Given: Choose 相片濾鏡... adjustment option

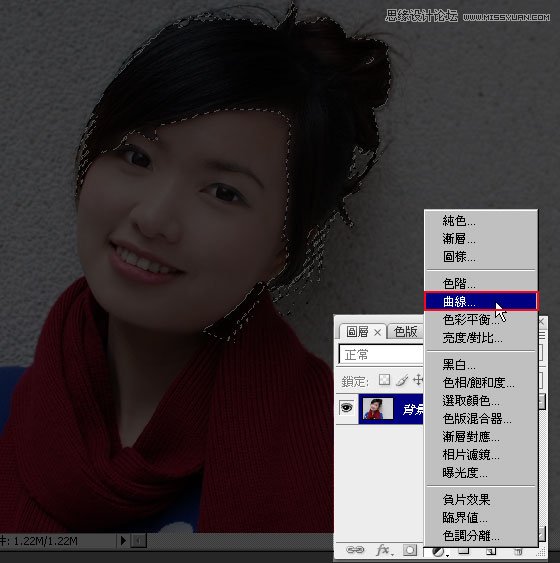Looking at the screenshot, I should [x=481, y=455].
